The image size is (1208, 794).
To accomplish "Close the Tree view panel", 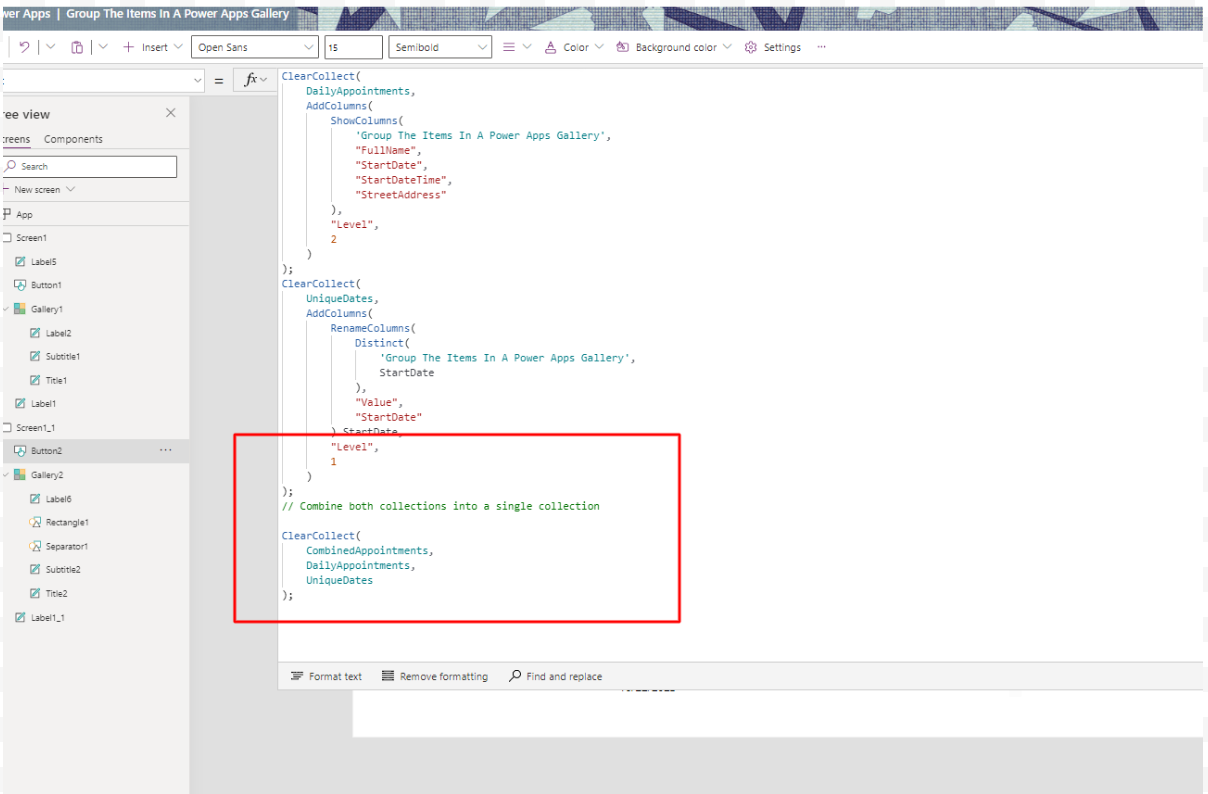I will pyautogui.click(x=168, y=114).
